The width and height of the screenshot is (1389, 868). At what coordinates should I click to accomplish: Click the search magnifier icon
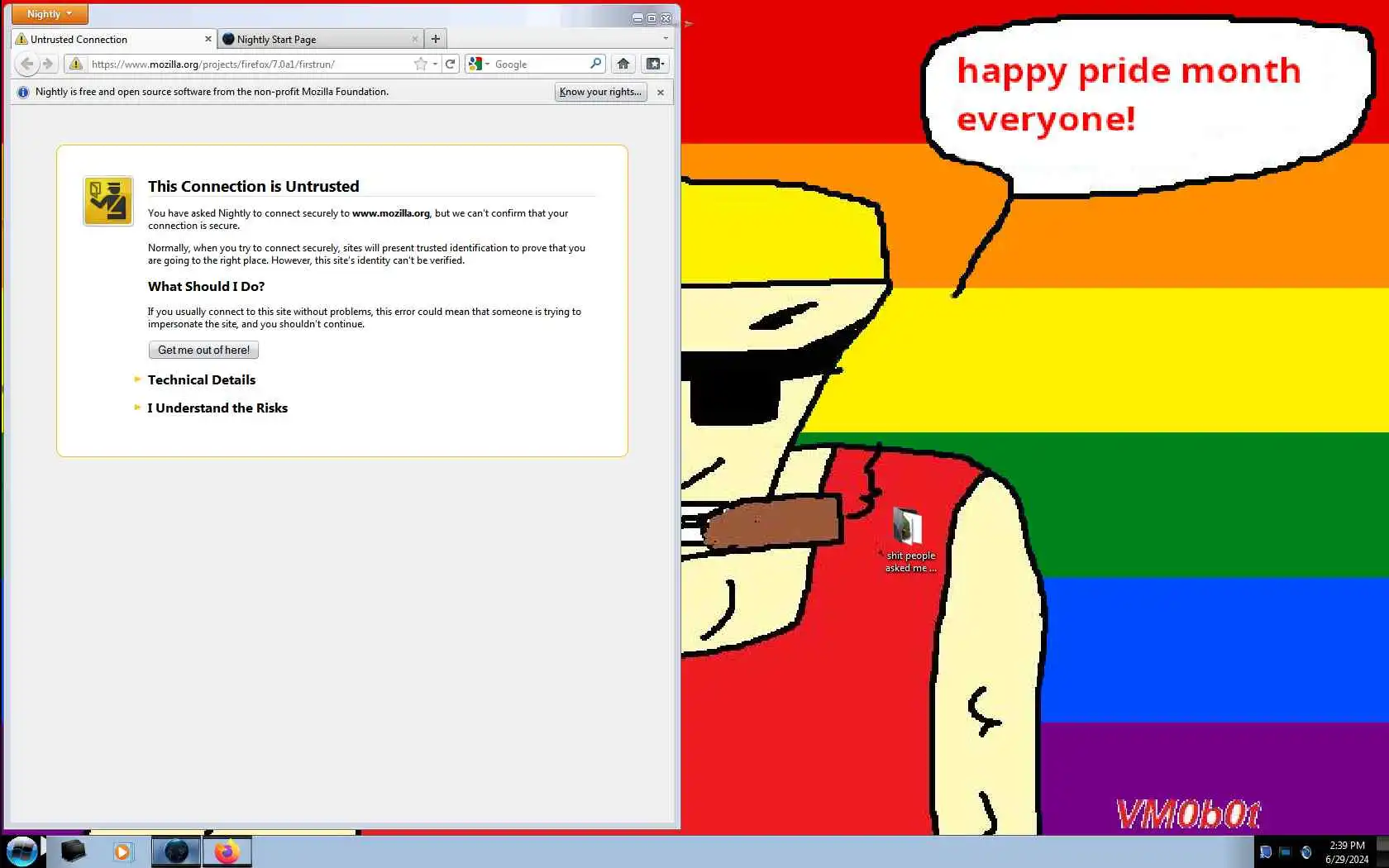pos(596,64)
